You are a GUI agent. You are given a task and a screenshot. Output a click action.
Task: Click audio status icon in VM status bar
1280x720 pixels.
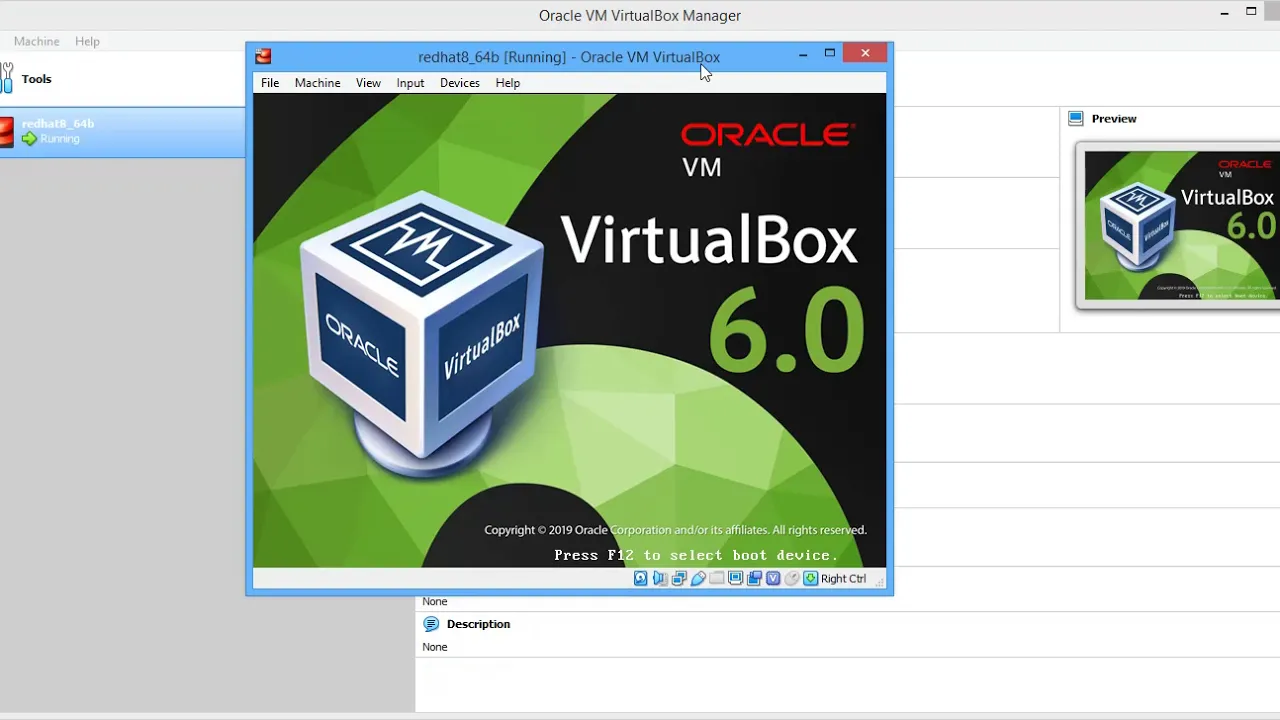(x=660, y=578)
